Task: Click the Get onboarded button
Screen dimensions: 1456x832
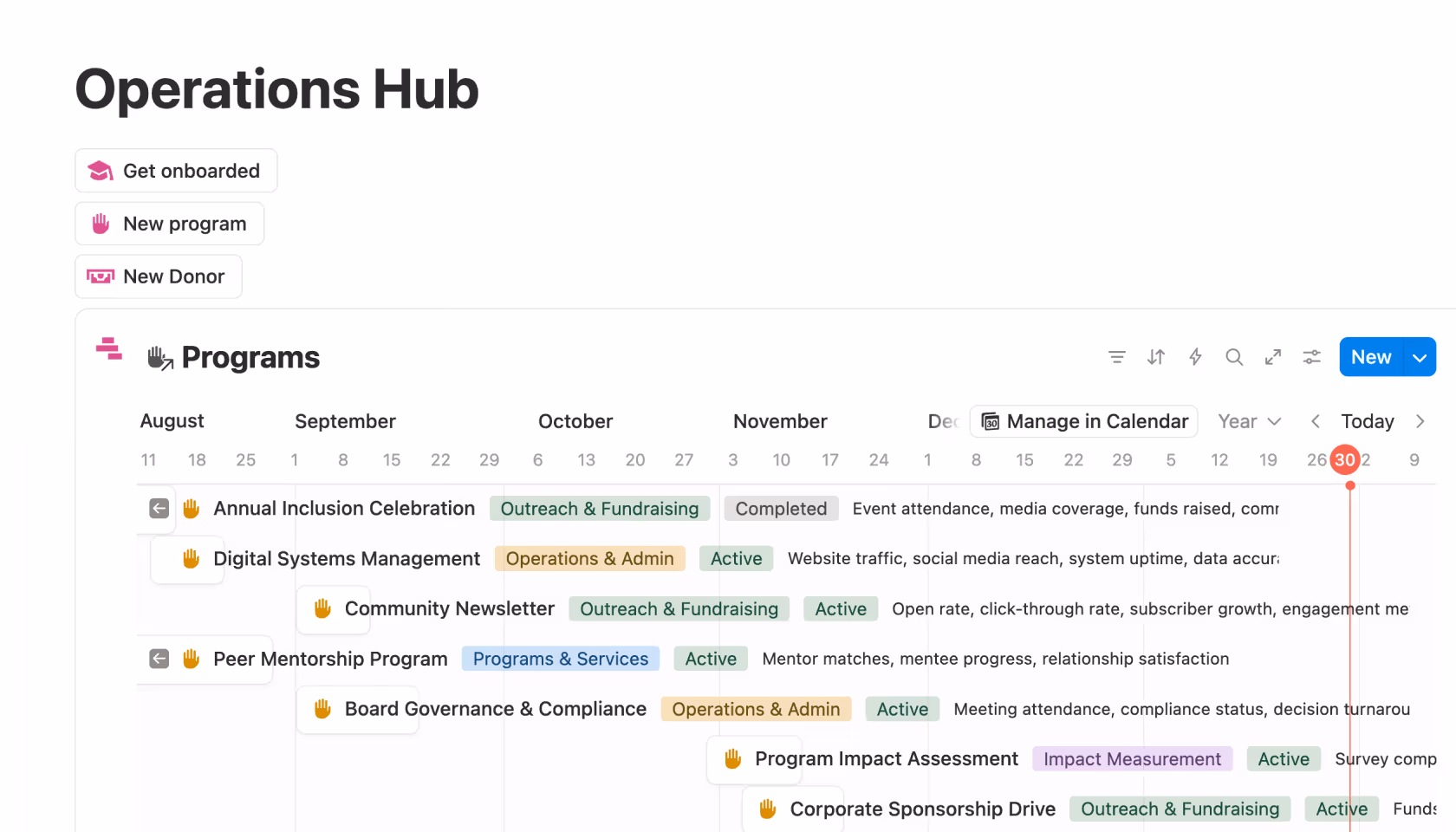Action: tap(176, 171)
